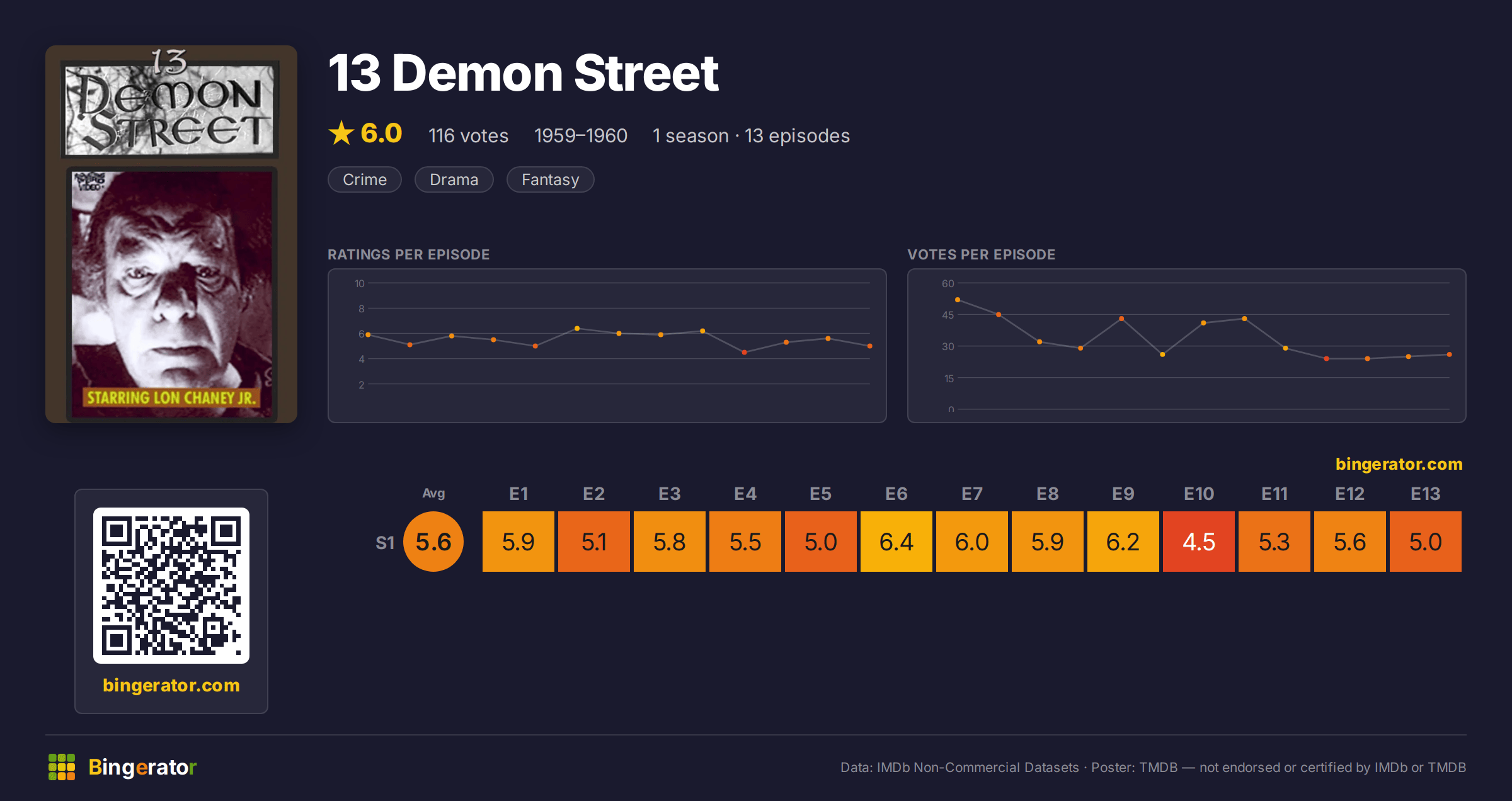1512x801 pixels.
Task: Click the E1 rating cell 5.9
Action: [518, 542]
